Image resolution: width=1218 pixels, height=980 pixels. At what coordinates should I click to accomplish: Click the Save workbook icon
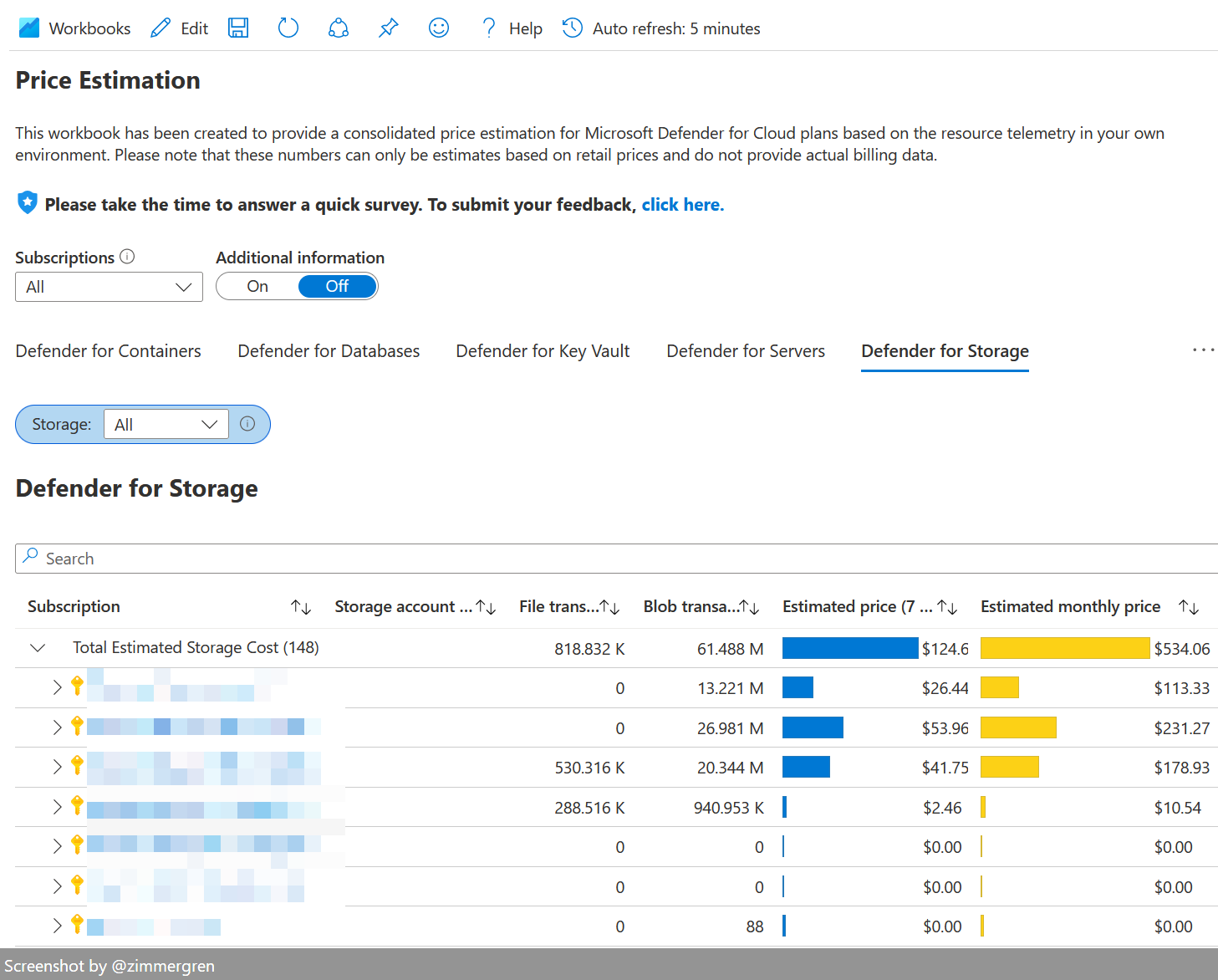(238, 28)
